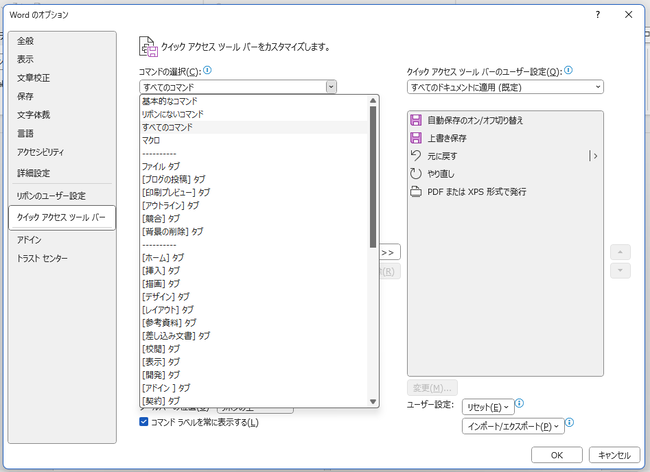Toggle コマンド ラベルを常に表示する checkbox
This screenshot has width=650, height=472.
coord(144,422)
